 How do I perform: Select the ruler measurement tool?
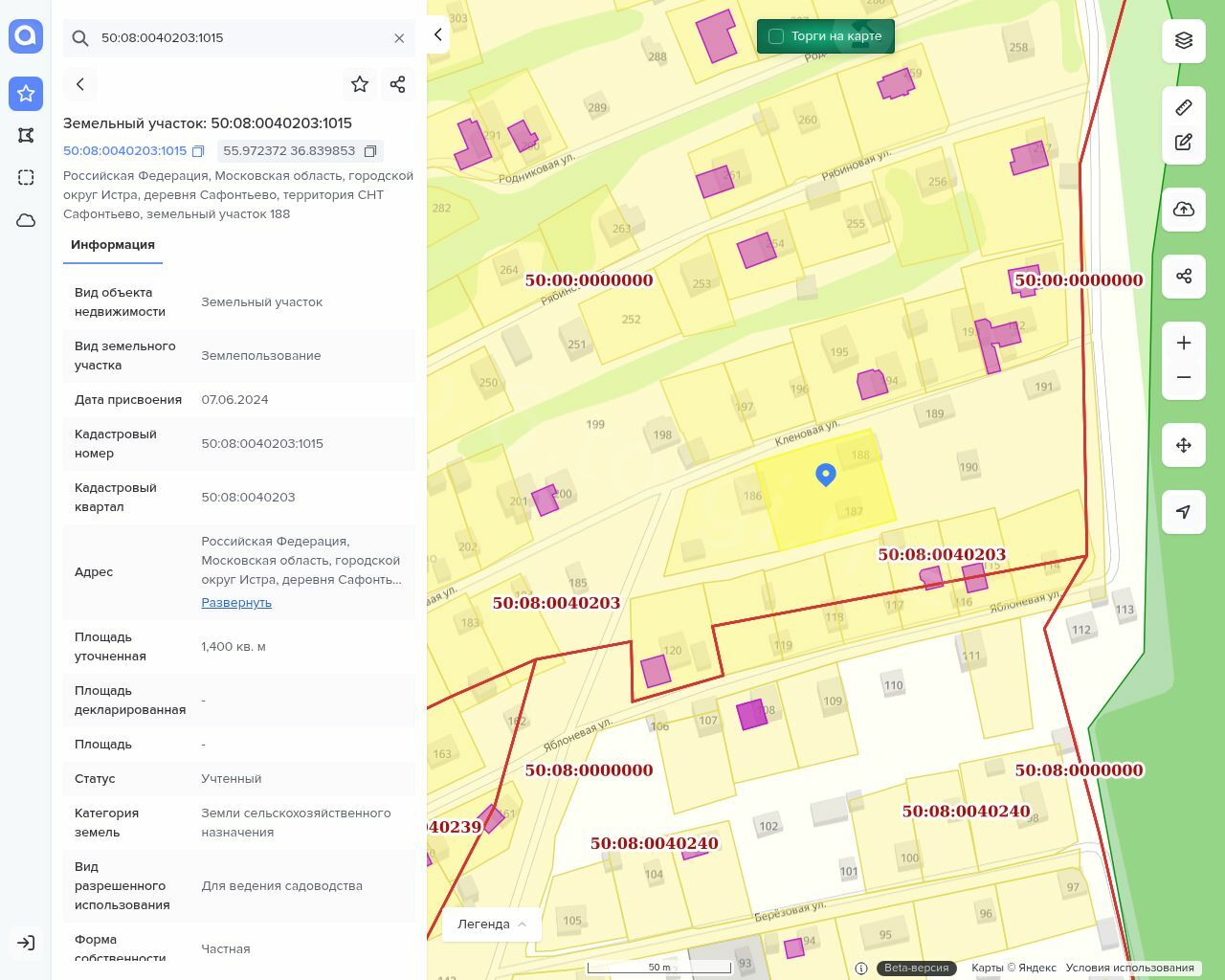point(1184,107)
